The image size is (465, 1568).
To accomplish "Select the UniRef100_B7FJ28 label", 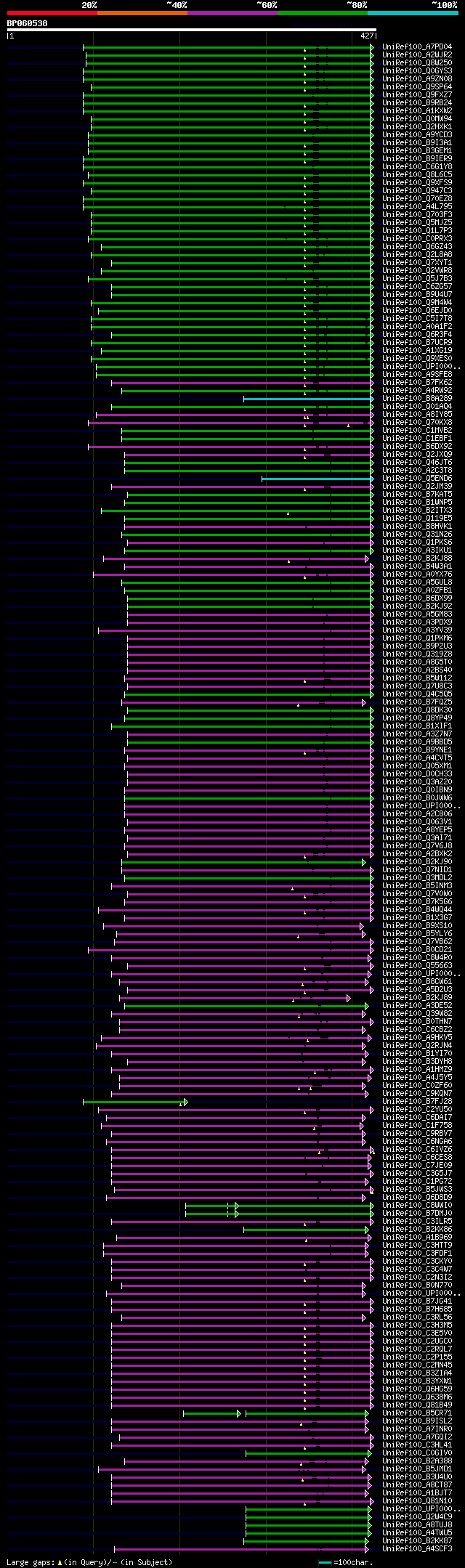I will (417, 1102).
